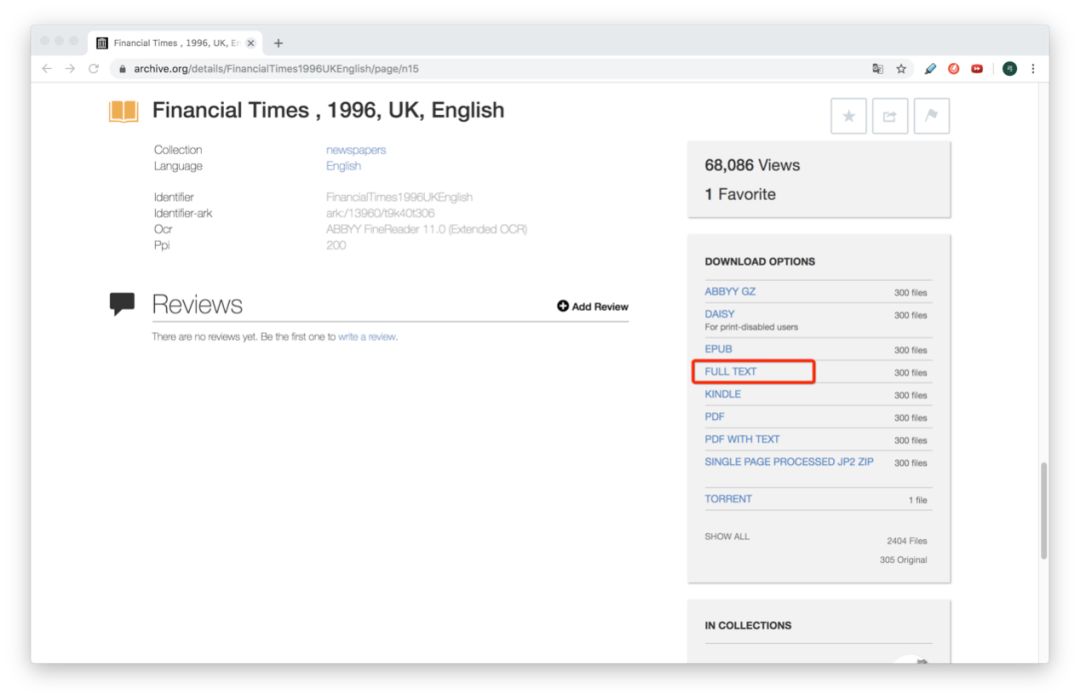Click the 1 Favorite text

click(x=740, y=194)
